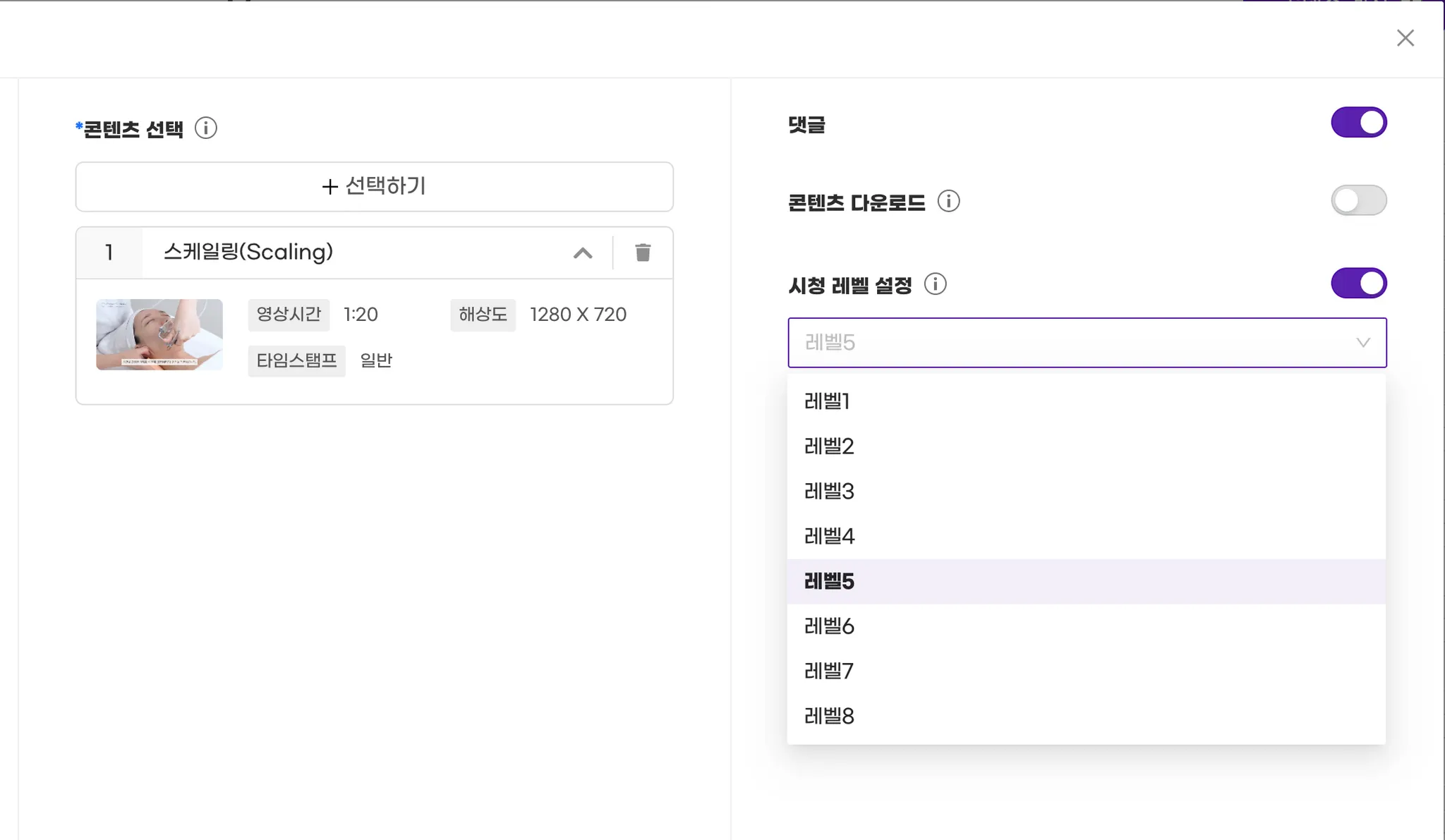Collapse the 스케일링(Scaling) item with chevron
Screen dimensions: 1445x840
click(x=583, y=253)
